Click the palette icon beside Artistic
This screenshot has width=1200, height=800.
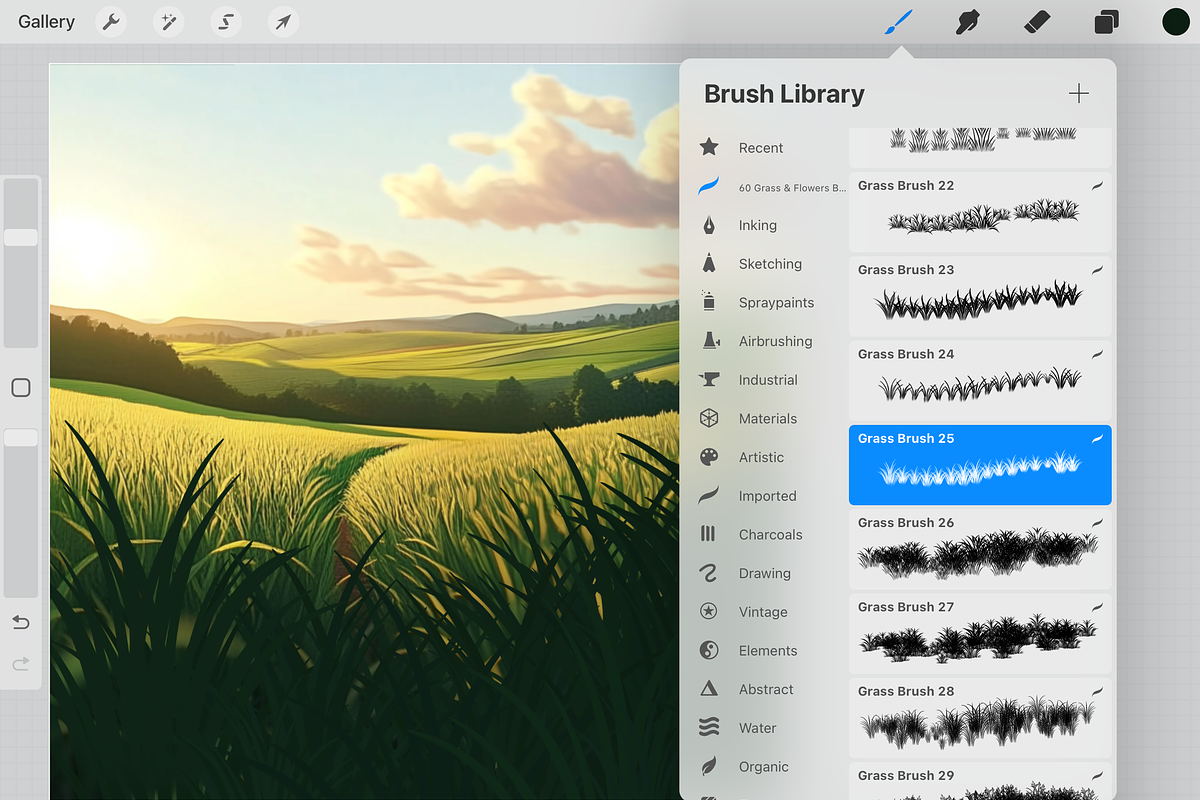point(709,457)
